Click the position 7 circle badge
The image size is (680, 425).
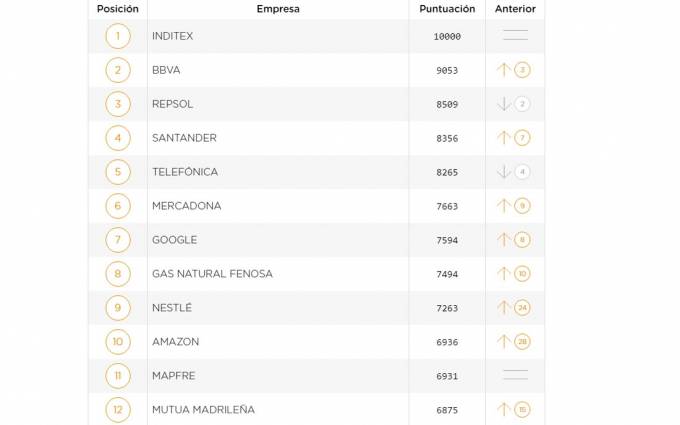coord(118,240)
